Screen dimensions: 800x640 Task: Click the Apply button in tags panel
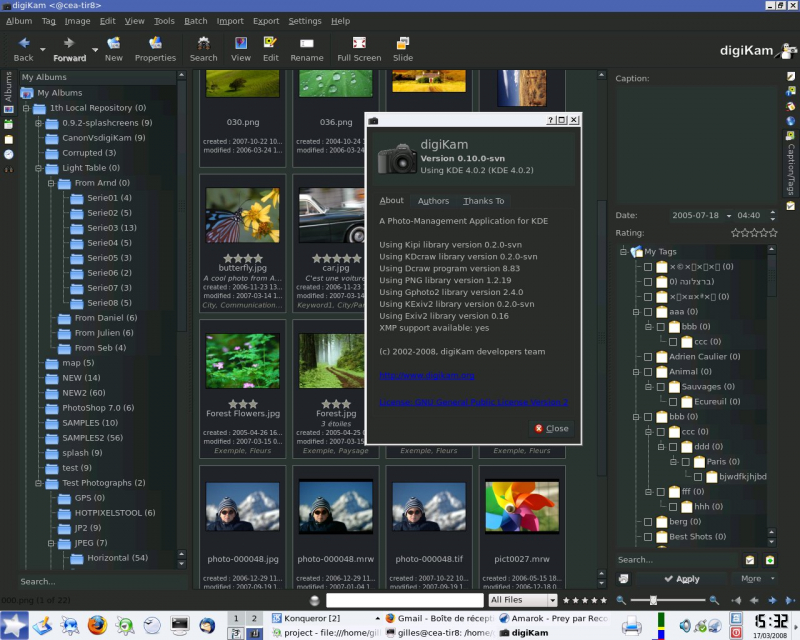[680, 578]
